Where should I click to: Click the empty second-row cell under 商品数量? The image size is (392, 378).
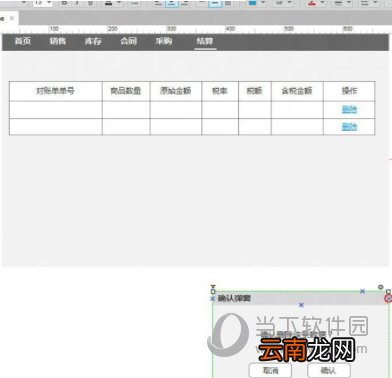coord(126,127)
